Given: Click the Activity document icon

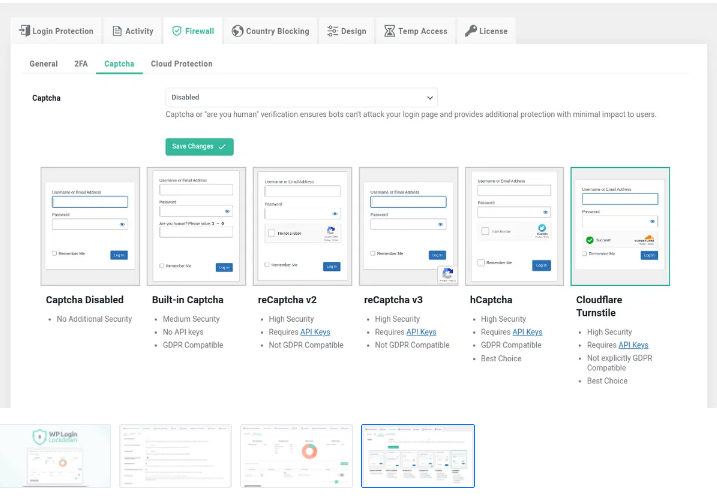Looking at the screenshot, I should tap(117, 31).
